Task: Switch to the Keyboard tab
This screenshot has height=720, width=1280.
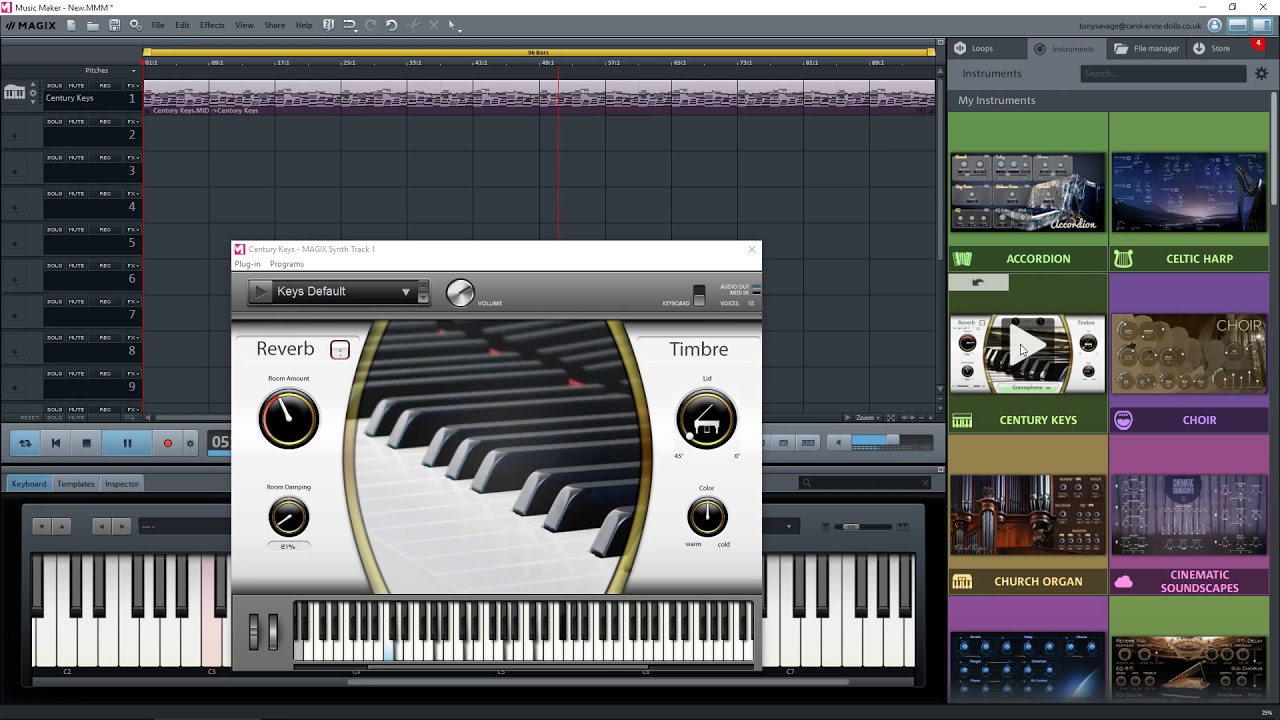Action: tap(28, 484)
